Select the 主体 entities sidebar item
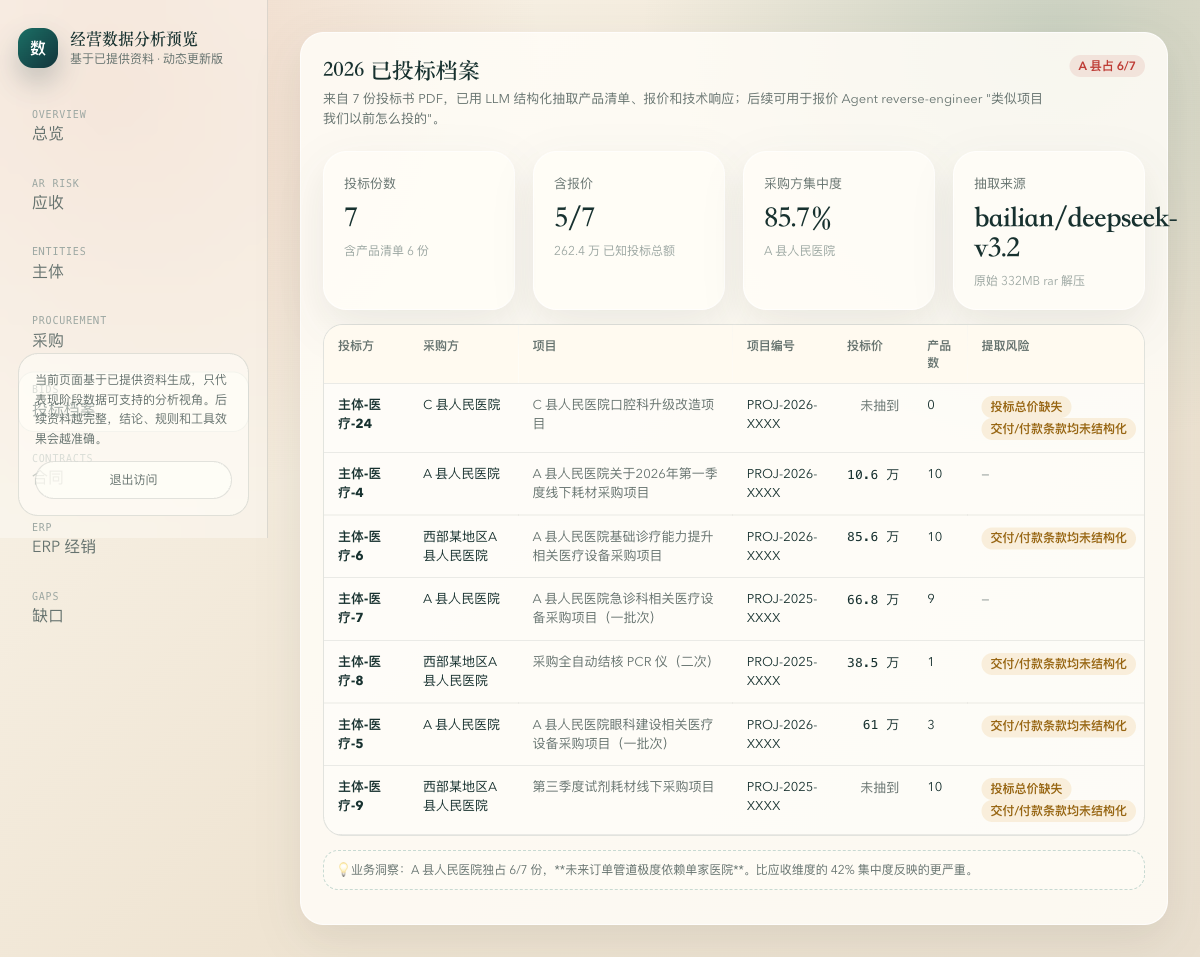 click(x=47, y=271)
